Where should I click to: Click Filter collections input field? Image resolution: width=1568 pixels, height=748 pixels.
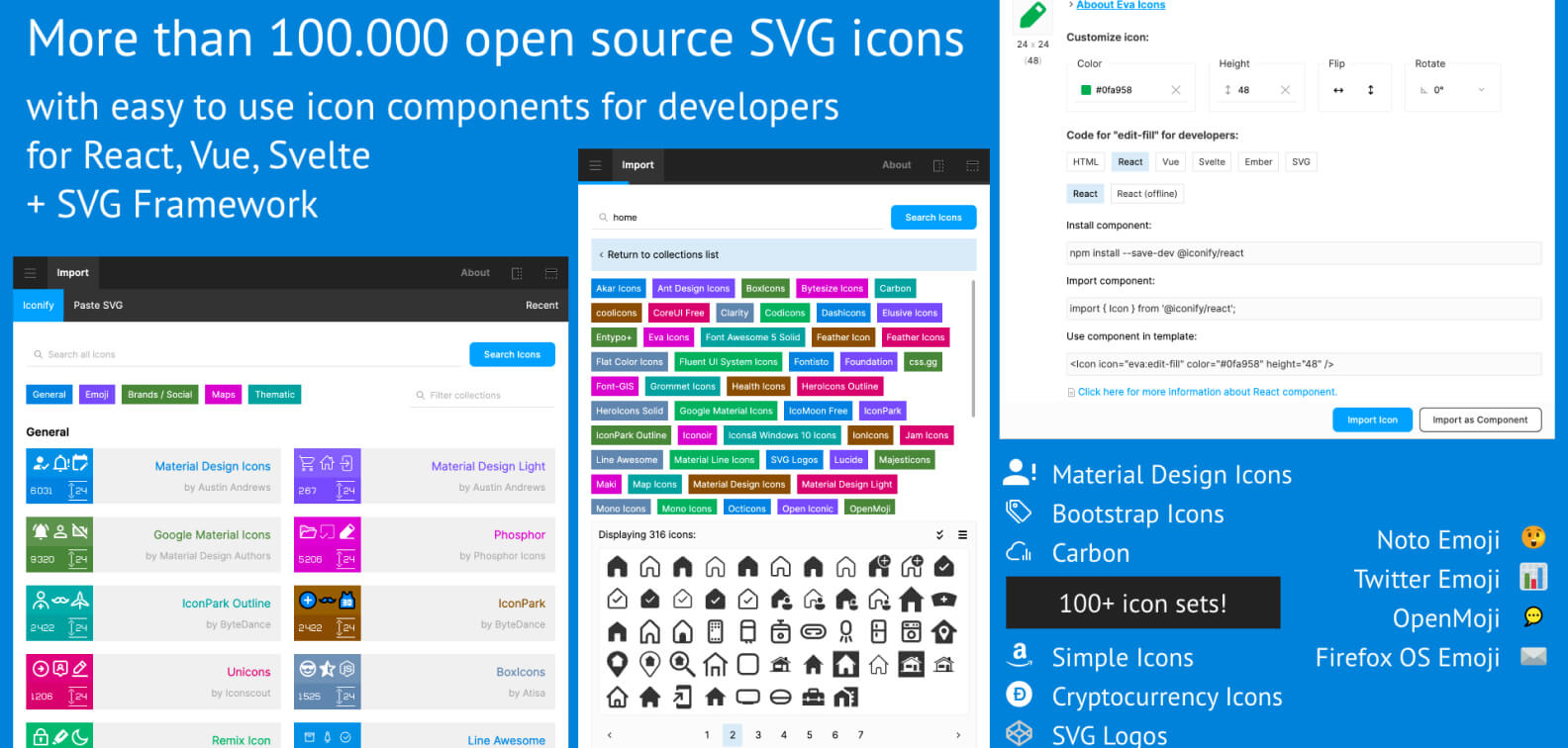click(x=482, y=396)
